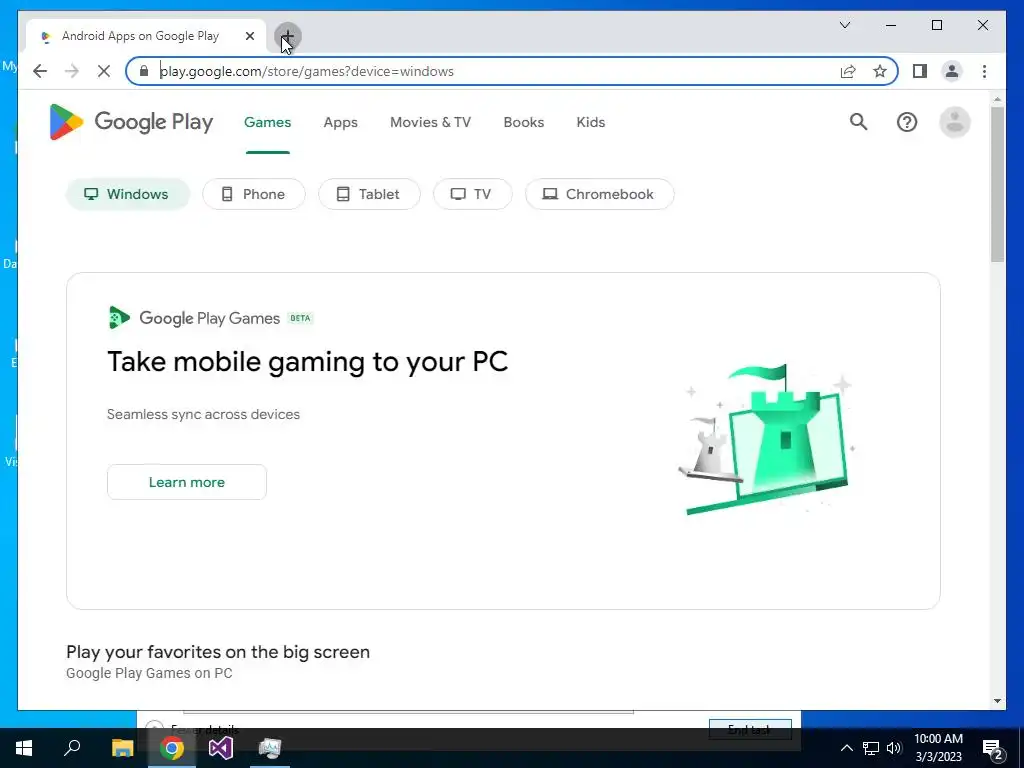Open Windows notification center
This screenshot has width=1024, height=768.
[993, 748]
